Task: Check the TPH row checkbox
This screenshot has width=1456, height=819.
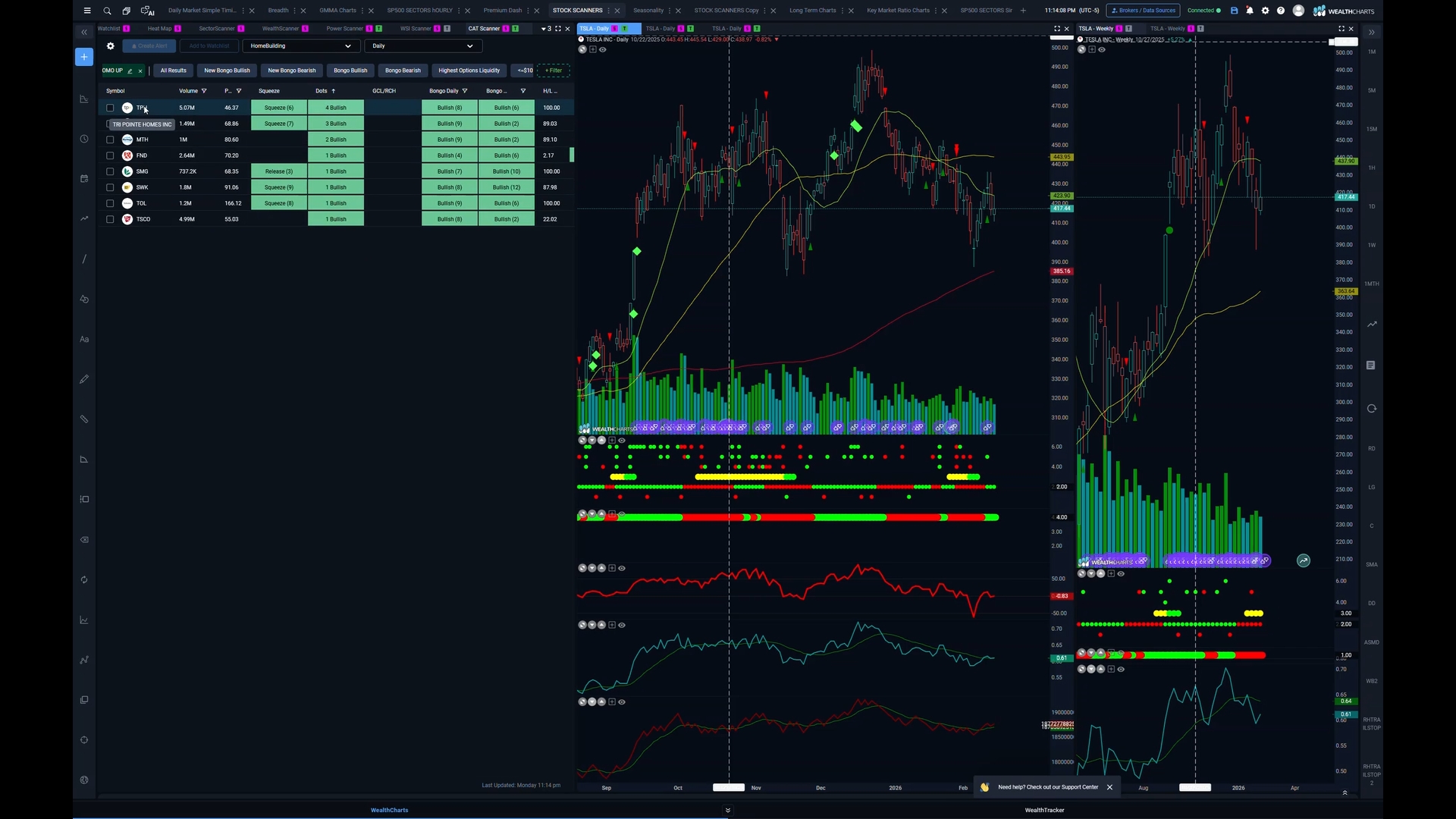Action: [x=110, y=108]
